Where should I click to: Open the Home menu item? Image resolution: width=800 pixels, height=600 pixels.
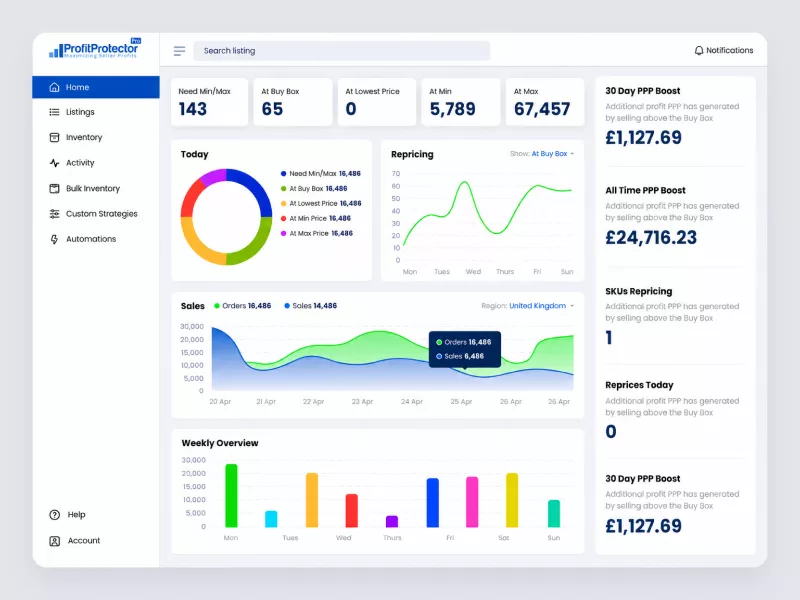[96, 87]
